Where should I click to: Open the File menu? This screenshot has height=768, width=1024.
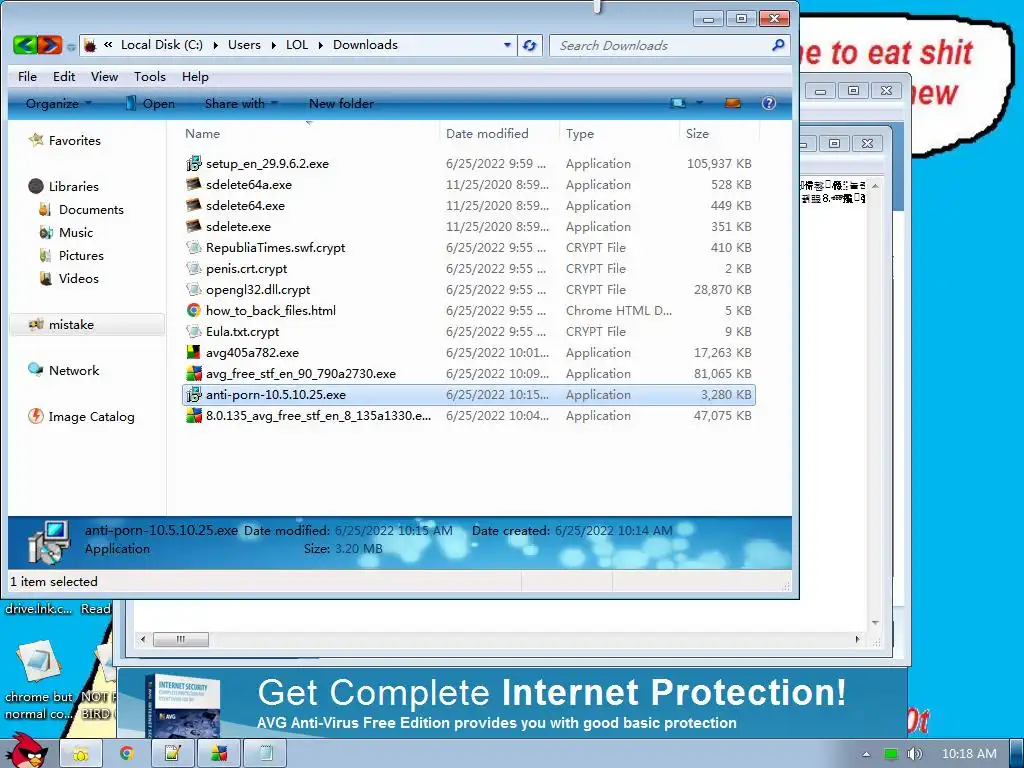point(27,76)
